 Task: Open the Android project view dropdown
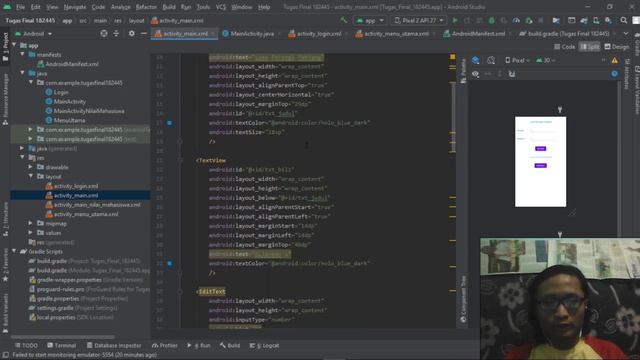pyautogui.click(x=33, y=33)
